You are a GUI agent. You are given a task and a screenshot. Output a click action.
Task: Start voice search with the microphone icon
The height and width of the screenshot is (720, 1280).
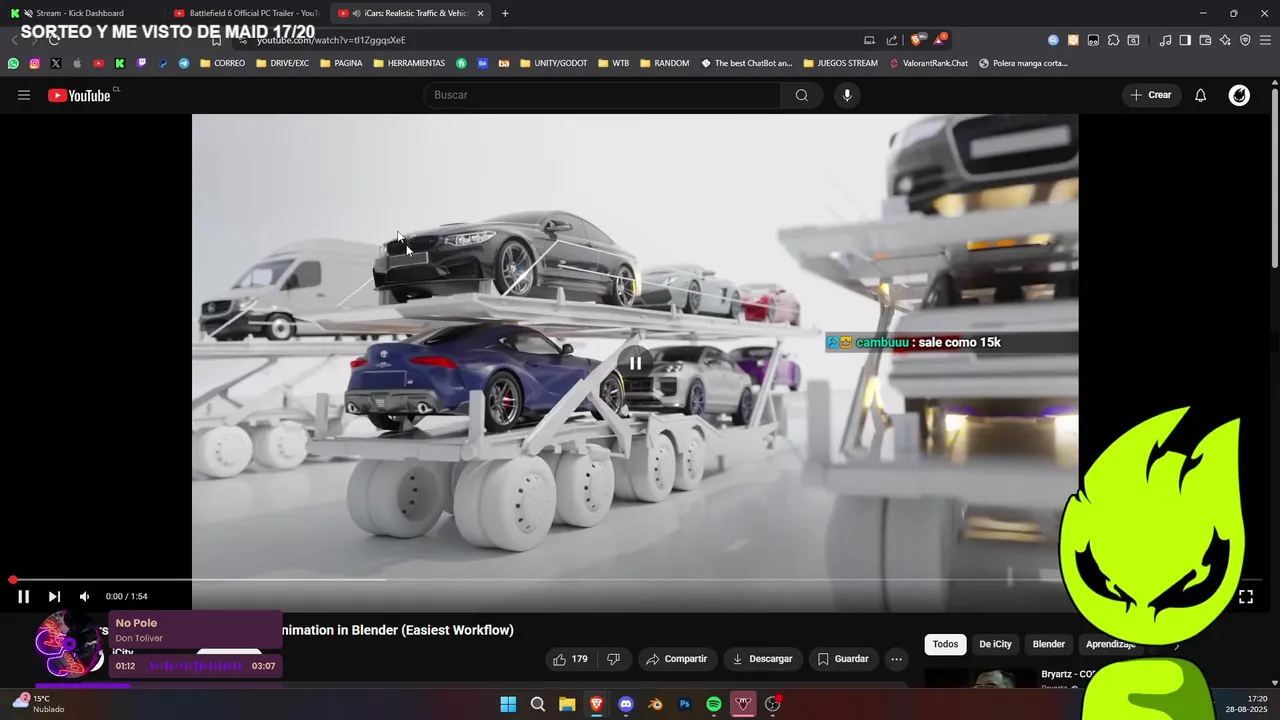(847, 95)
